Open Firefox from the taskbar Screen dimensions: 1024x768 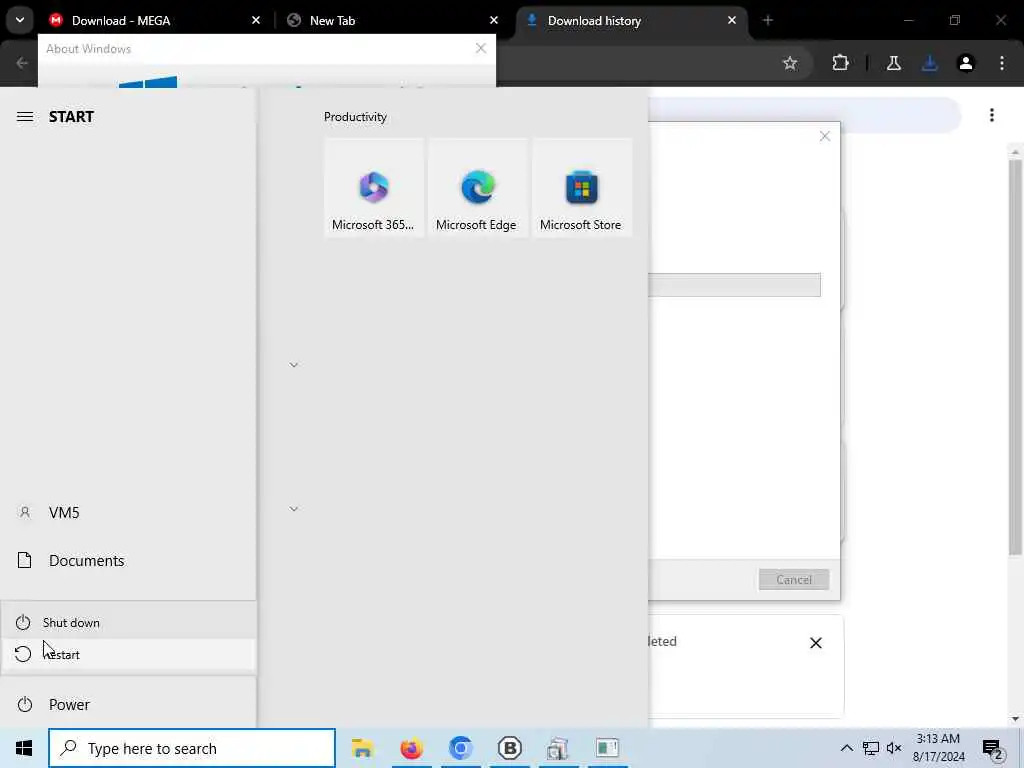[411, 748]
